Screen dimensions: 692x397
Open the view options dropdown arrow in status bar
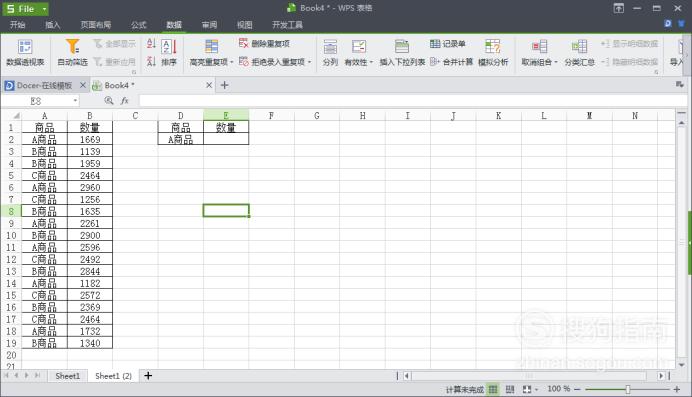tap(536, 389)
